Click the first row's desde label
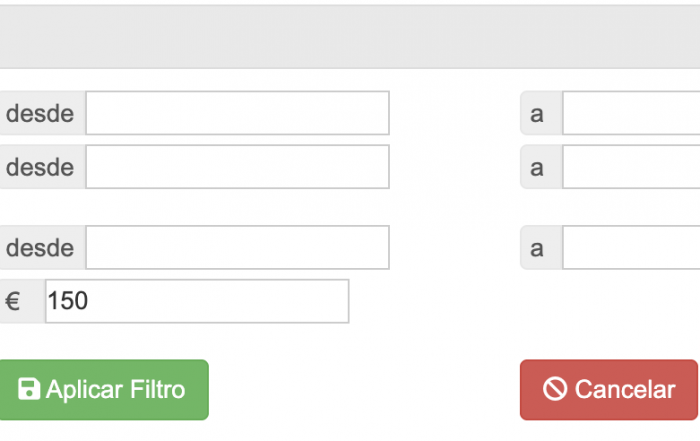This screenshot has width=700, height=441. pyautogui.click(x=40, y=114)
